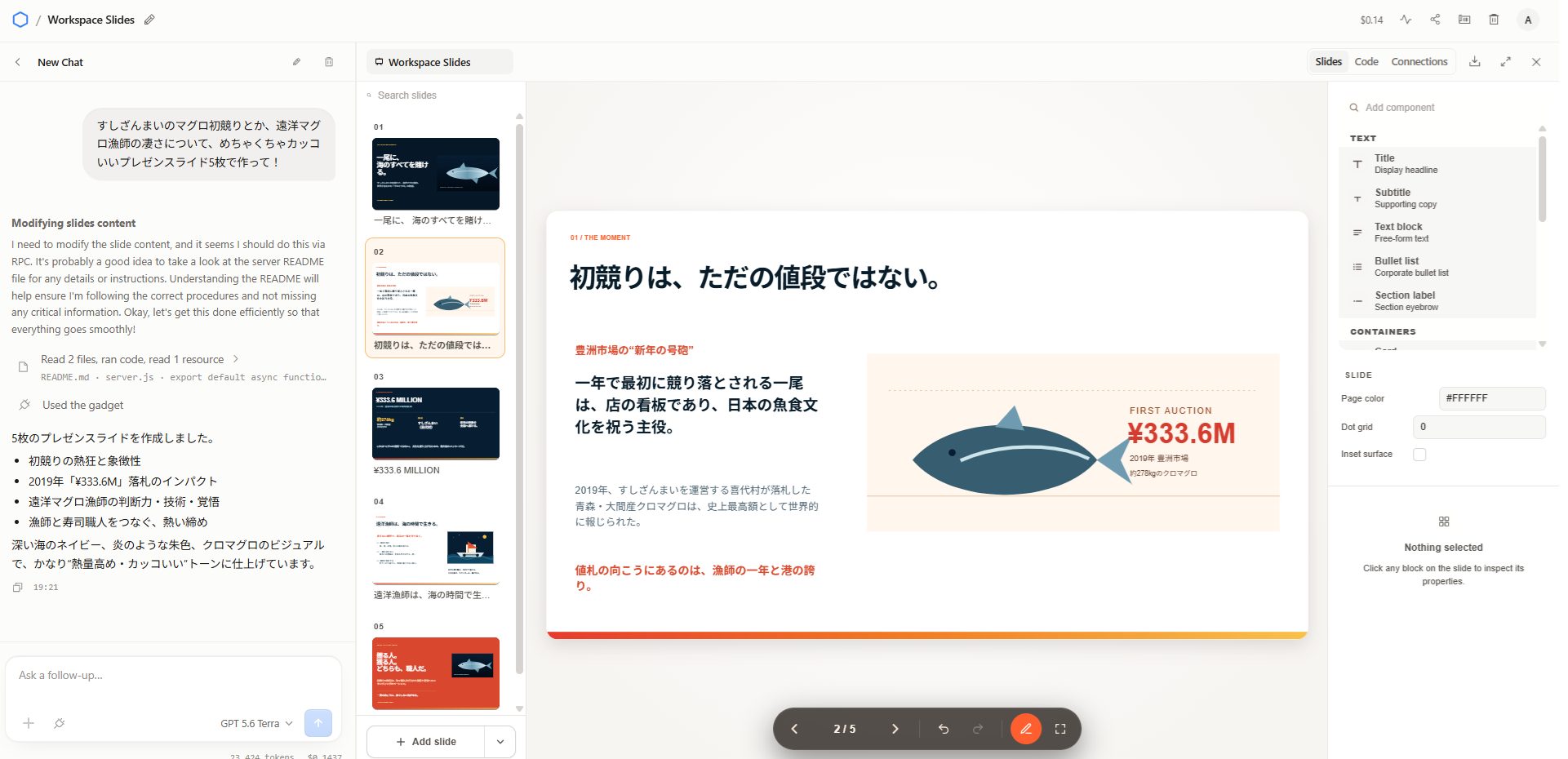Select slide 02 thumbnail
Image resolution: width=1568 pixels, height=759 pixels.
436,298
